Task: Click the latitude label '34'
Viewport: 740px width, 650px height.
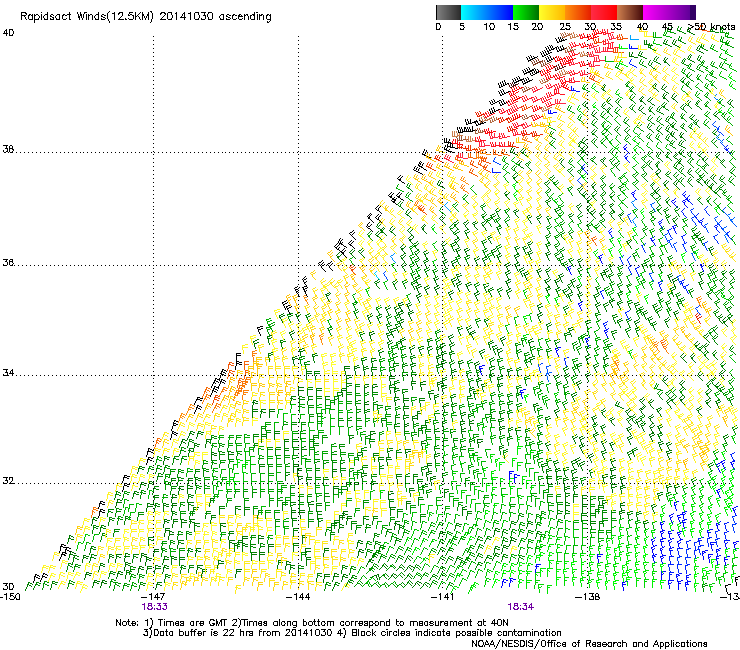Action: pyautogui.click(x=8, y=373)
